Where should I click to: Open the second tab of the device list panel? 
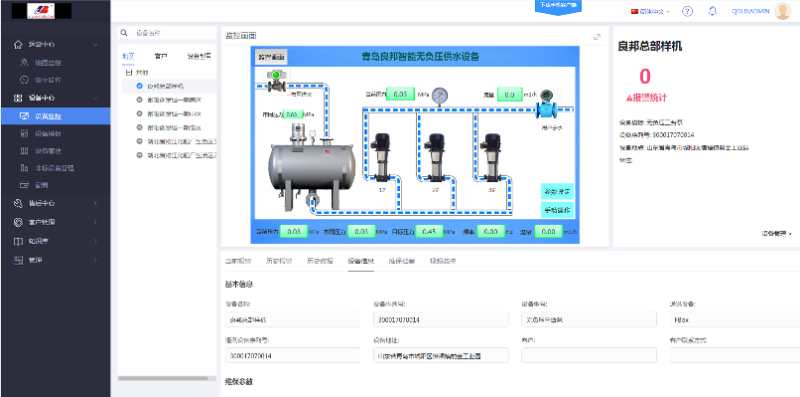pyautogui.click(x=161, y=56)
